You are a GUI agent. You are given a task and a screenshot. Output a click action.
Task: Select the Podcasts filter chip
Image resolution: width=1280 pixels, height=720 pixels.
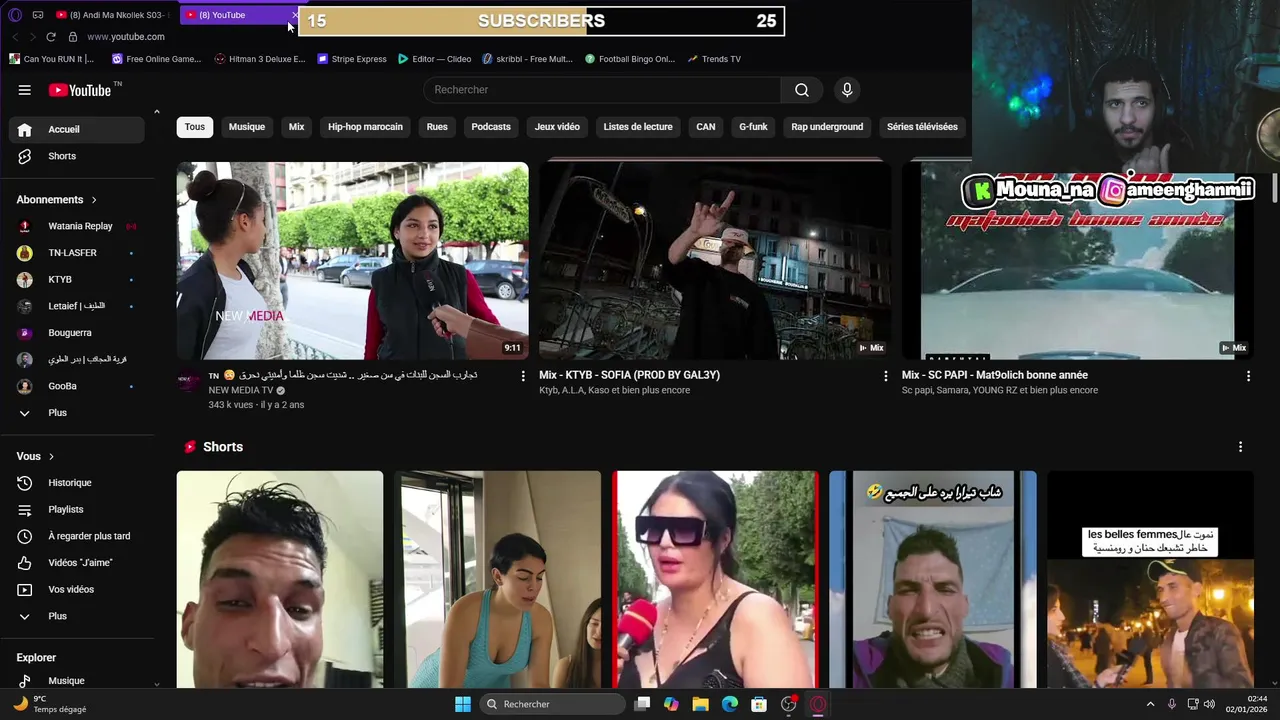point(491,127)
